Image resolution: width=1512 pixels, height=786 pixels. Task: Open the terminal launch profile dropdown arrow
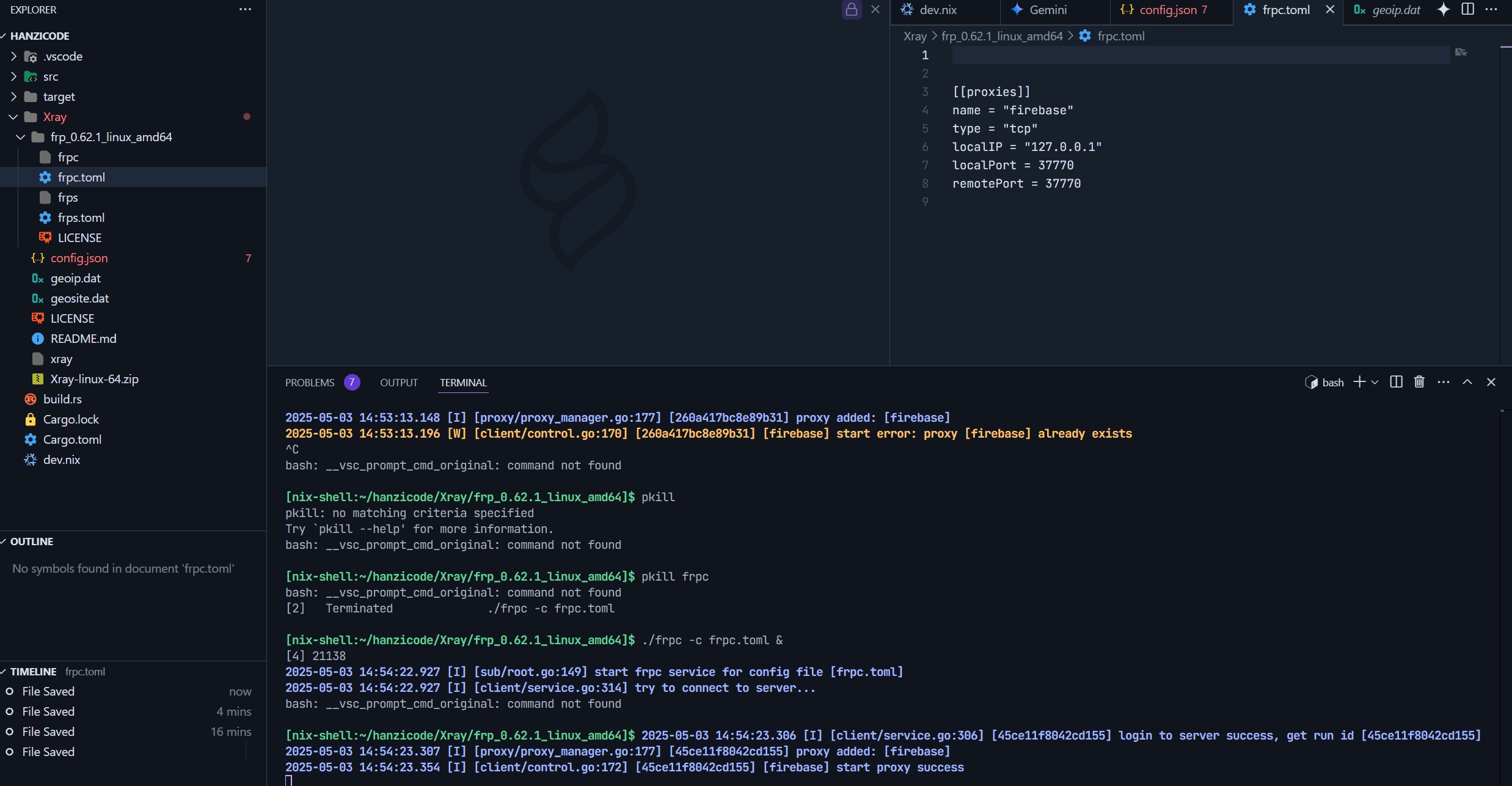click(1375, 382)
